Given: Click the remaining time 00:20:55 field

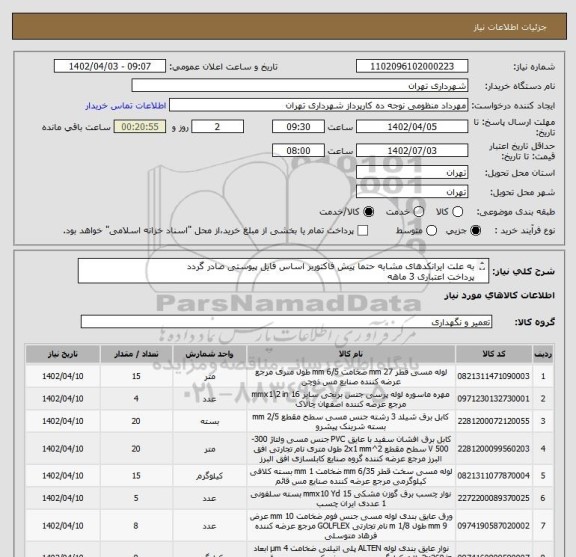Looking at the screenshot, I should click(x=140, y=127).
